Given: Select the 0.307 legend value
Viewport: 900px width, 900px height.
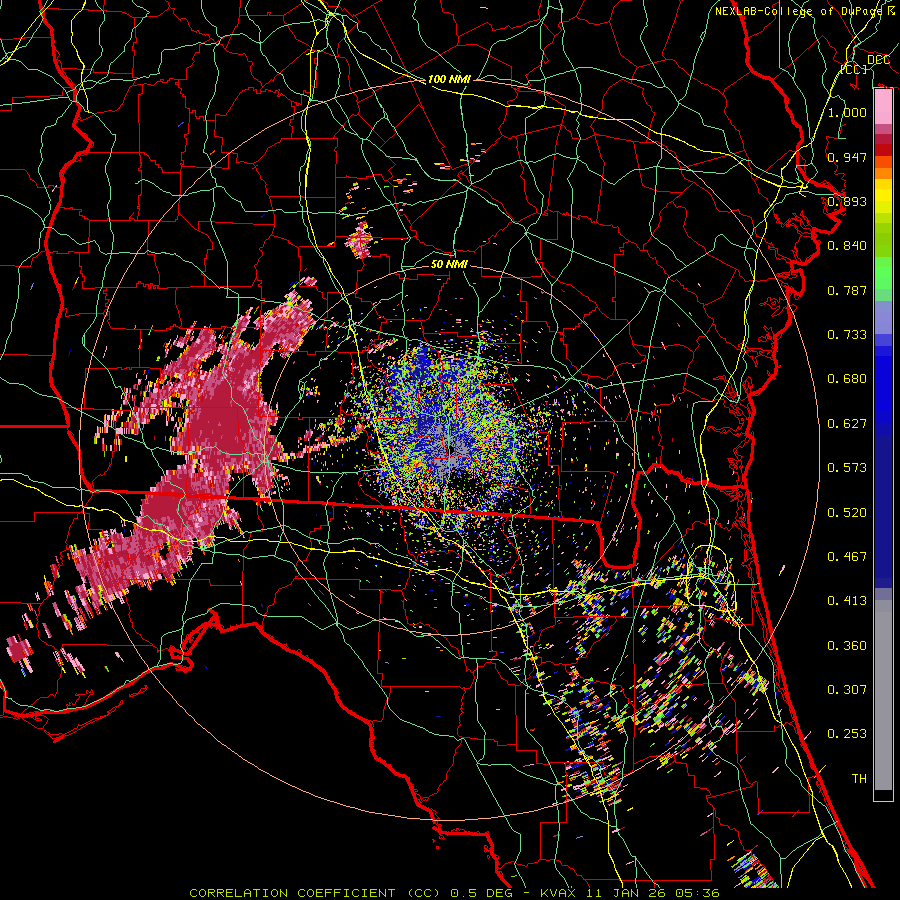Looking at the screenshot, I should (x=847, y=690).
